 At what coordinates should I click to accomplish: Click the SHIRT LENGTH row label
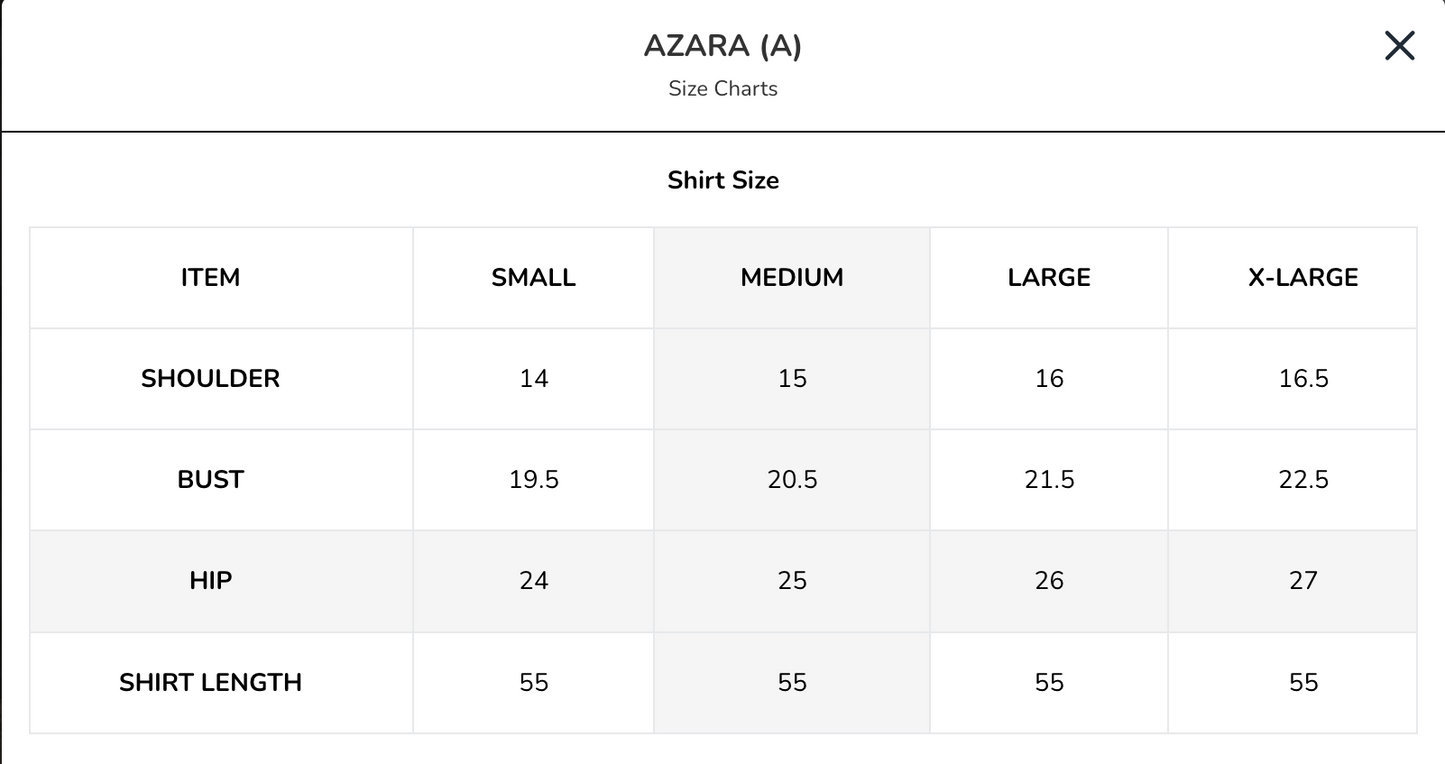pyautogui.click(x=210, y=682)
